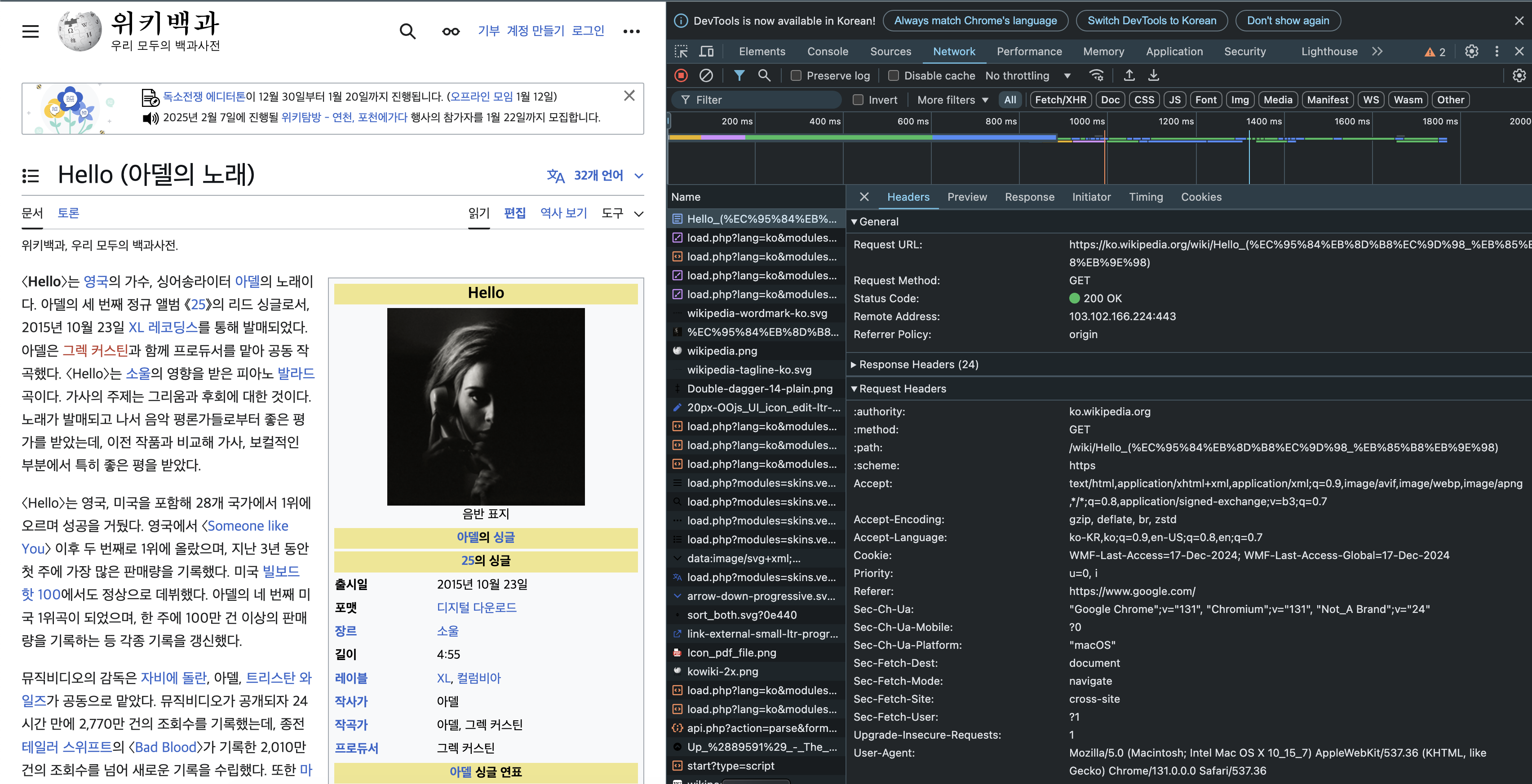1532x784 pixels.
Task: Tick the Invert filter checkbox
Action: point(858,100)
